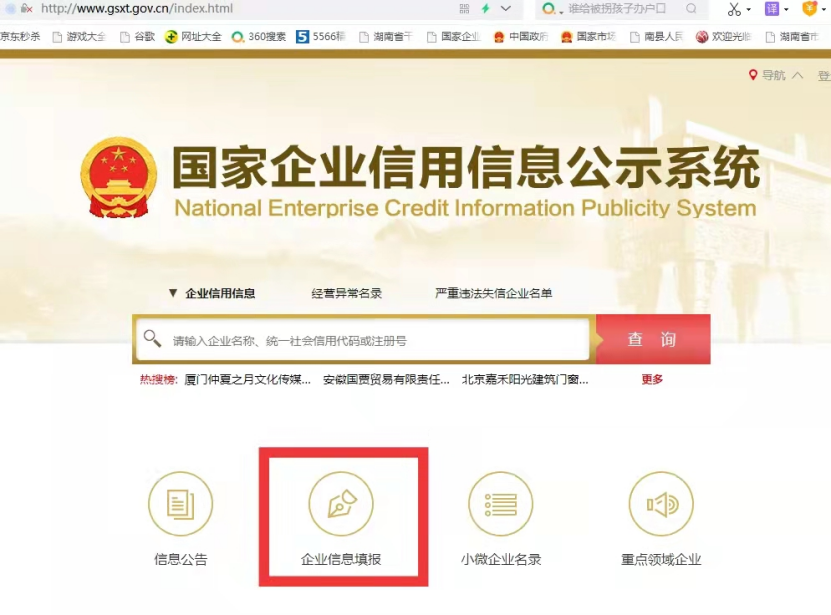The height and width of the screenshot is (615, 831).
Task: Select the 企业信用信息 search tab
Action: pos(220,293)
